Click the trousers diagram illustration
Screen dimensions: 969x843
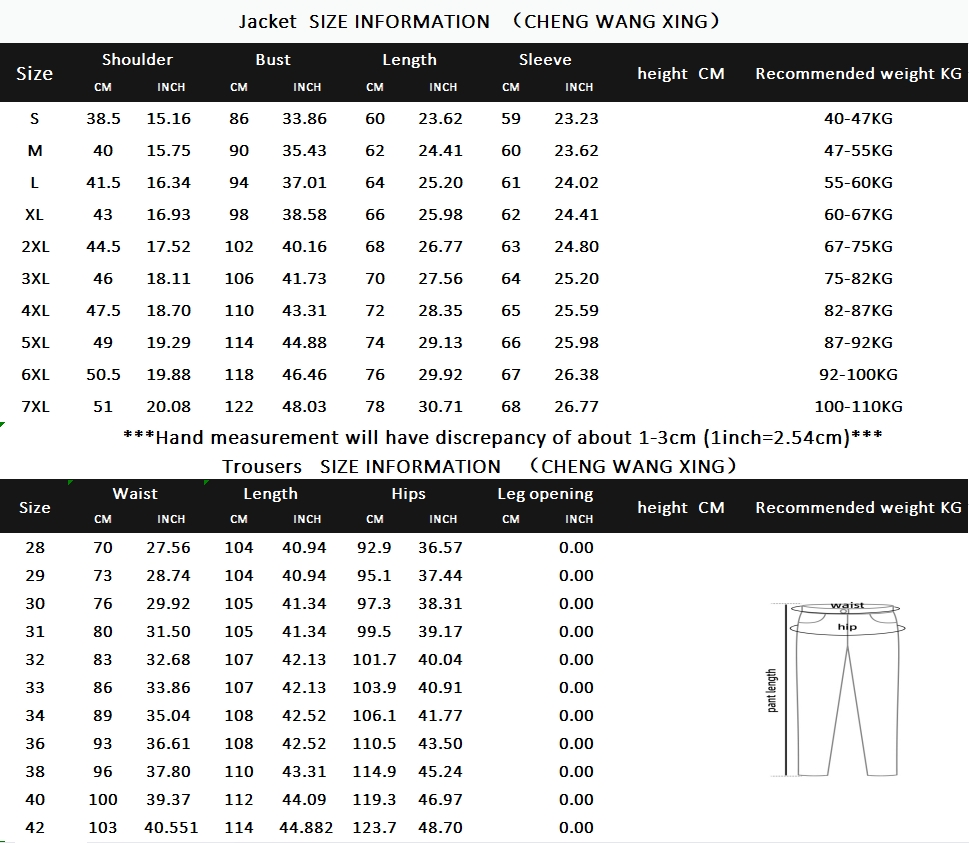(x=836, y=689)
